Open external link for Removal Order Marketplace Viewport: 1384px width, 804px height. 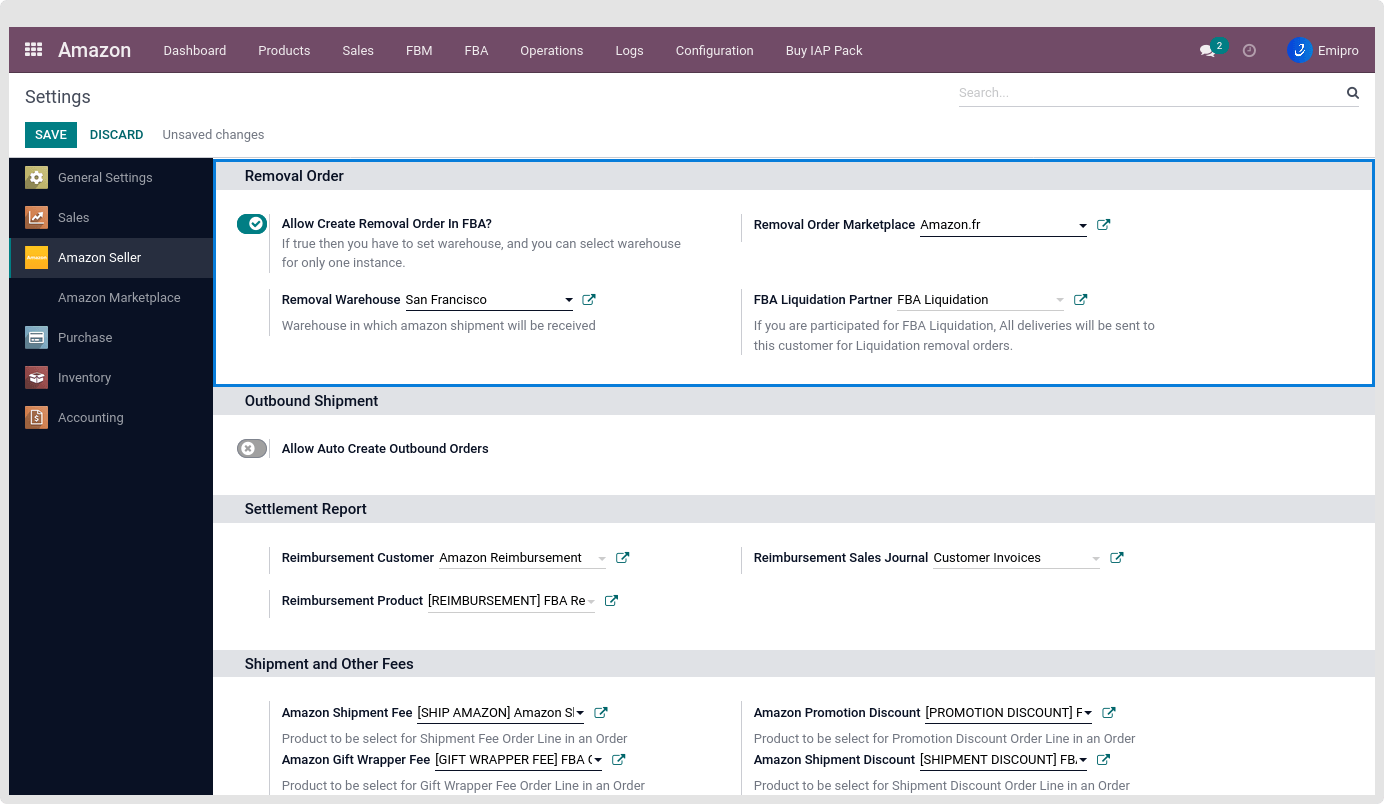click(1104, 225)
